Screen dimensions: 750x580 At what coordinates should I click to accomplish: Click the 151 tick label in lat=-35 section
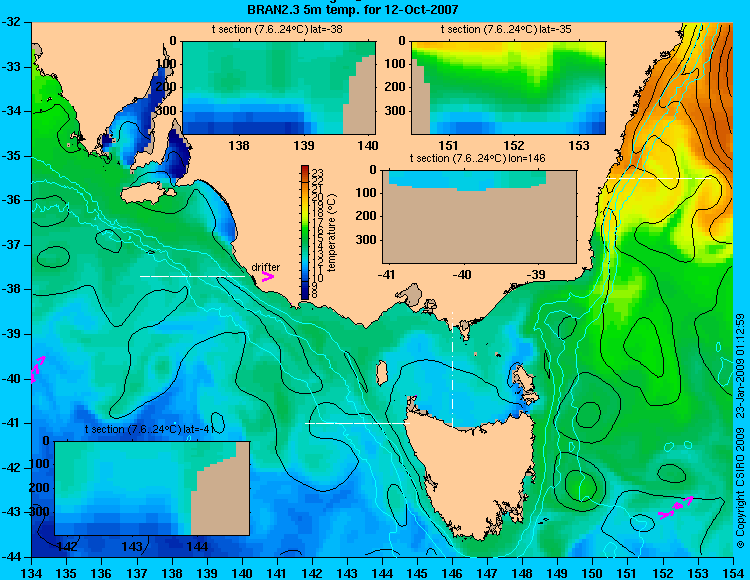pos(448,145)
